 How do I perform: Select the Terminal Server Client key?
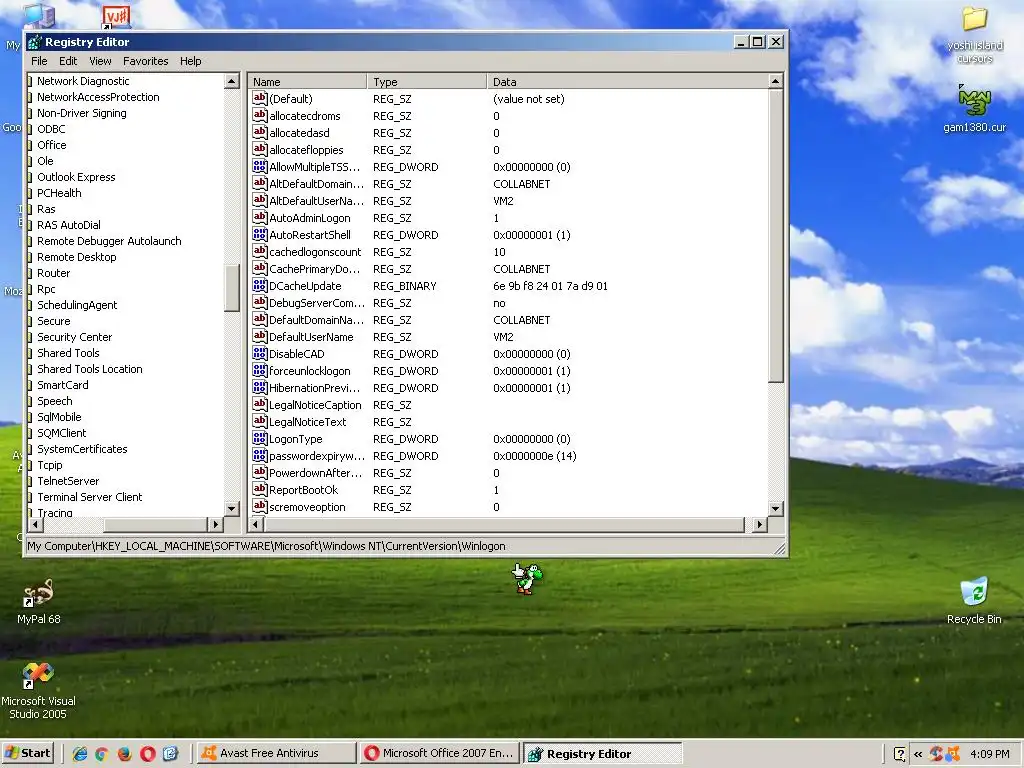[x=89, y=497]
